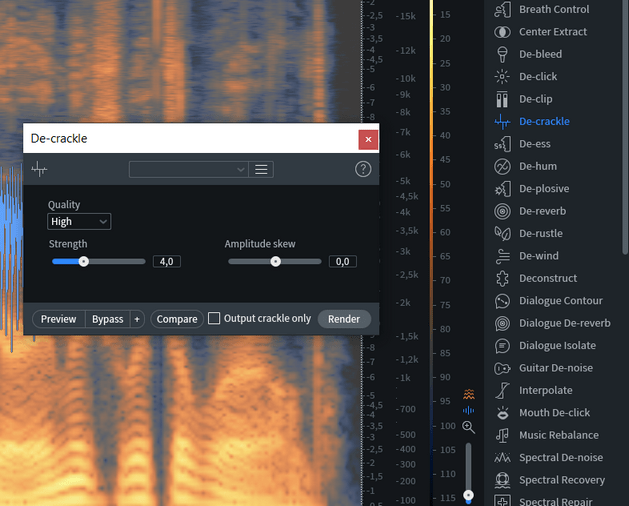Start Preview of De-crackle

[59, 319]
